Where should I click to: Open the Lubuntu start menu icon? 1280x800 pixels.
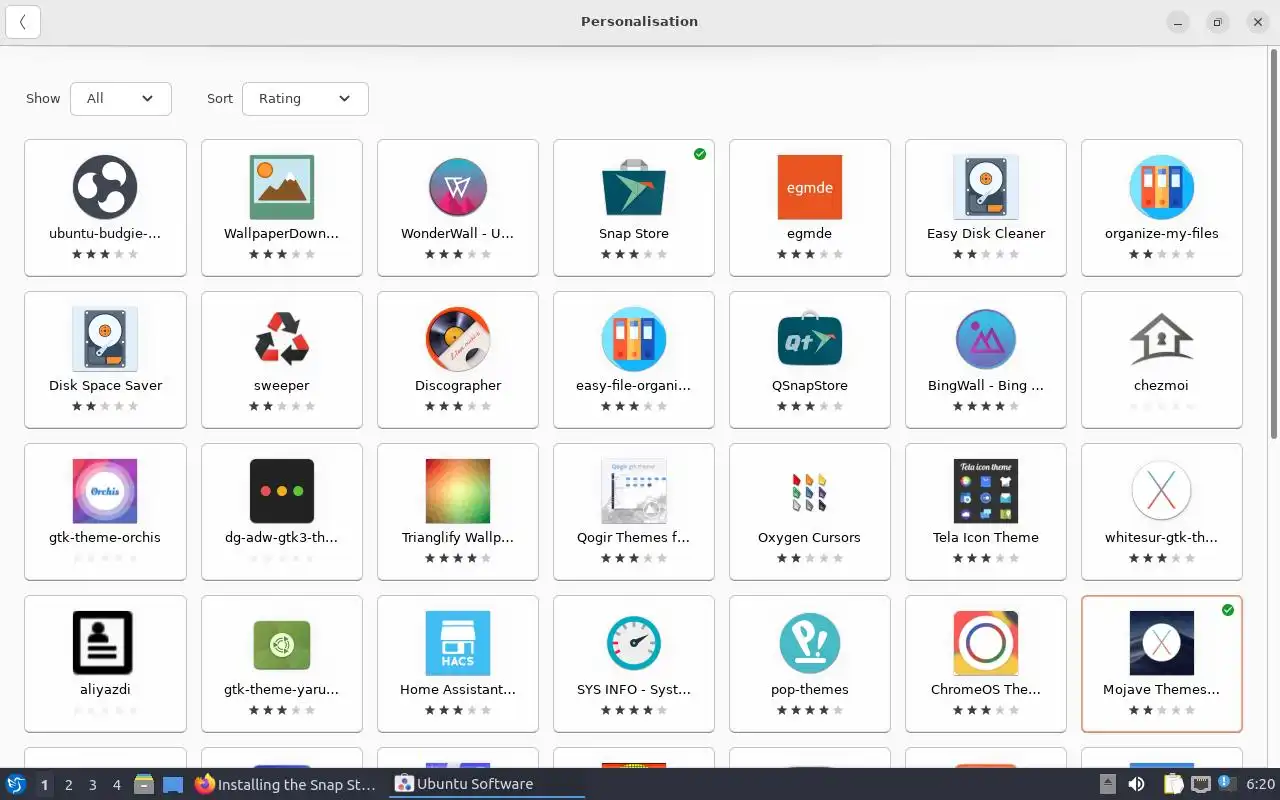click(x=16, y=784)
